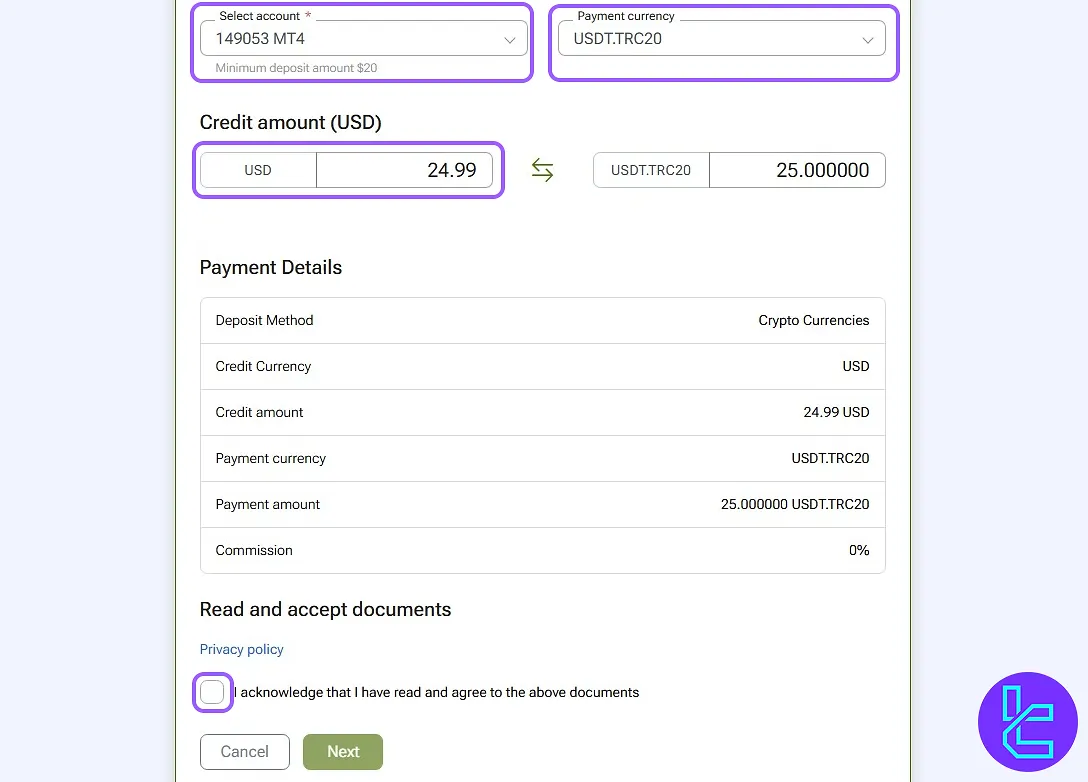This screenshot has height=782, width=1088.
Task: Click the purple chat logo icon
Action: pos(1028,722)
